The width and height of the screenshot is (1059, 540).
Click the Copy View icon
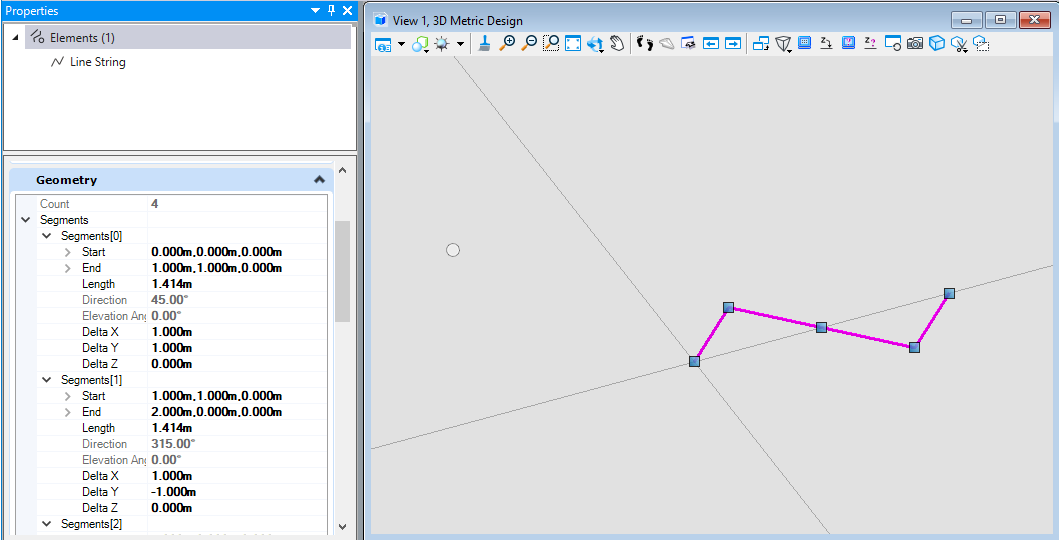(761, 44)
